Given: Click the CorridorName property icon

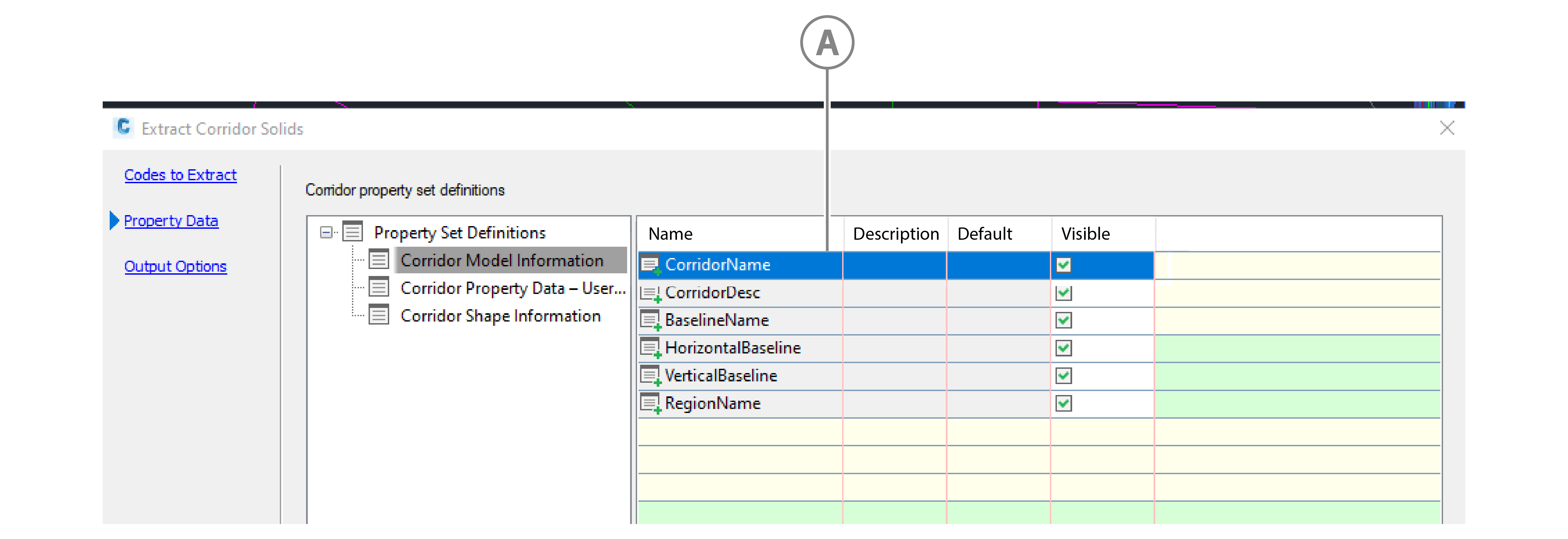Looking at the screenshot, I should pyautogui.click(x=650, y=265).
